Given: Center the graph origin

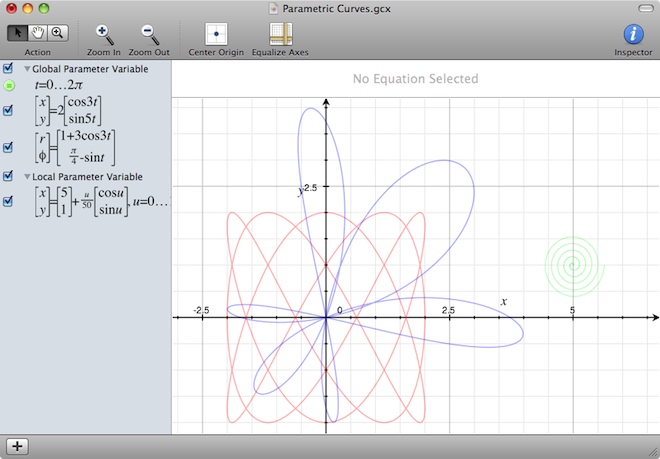Looking at the screenshot, I should click(x=216, y=34).
